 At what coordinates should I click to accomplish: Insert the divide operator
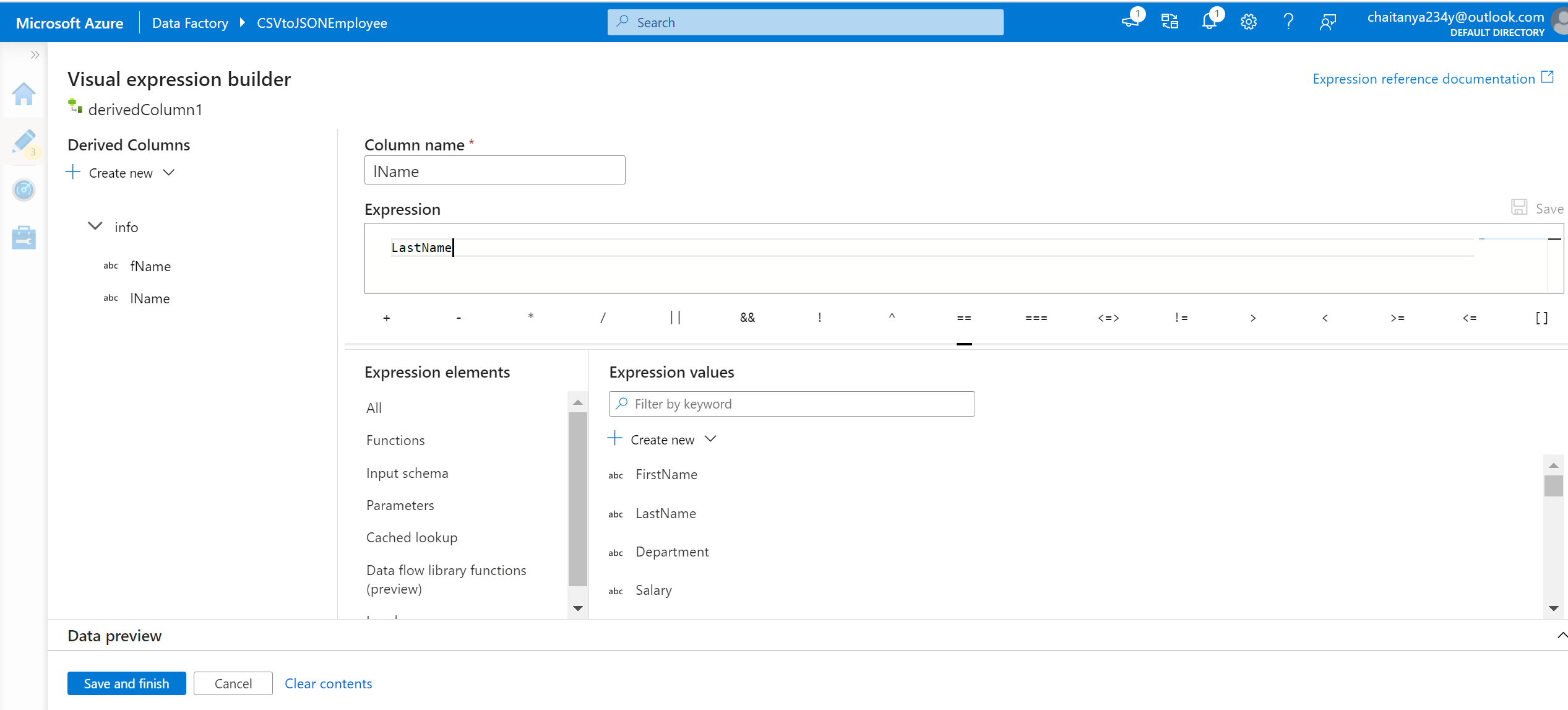(x=603, y=318)
